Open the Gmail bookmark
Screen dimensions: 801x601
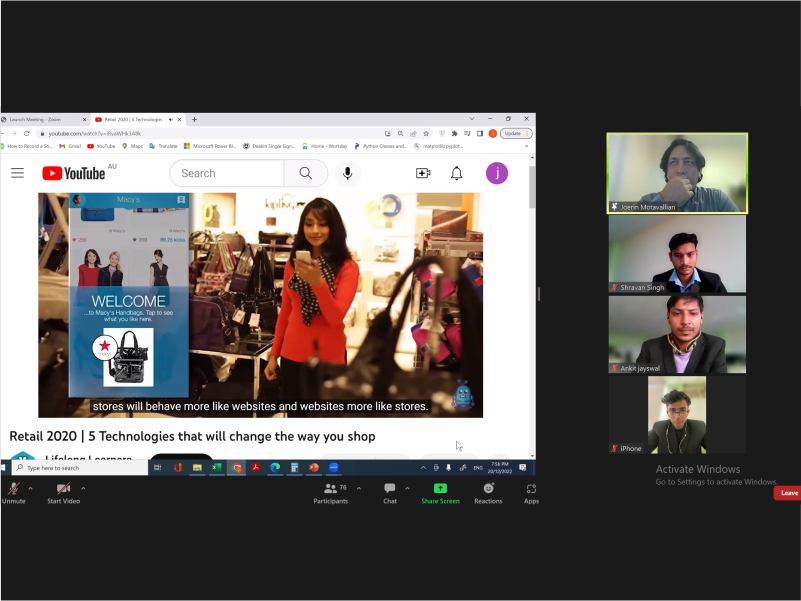point(70,146)
